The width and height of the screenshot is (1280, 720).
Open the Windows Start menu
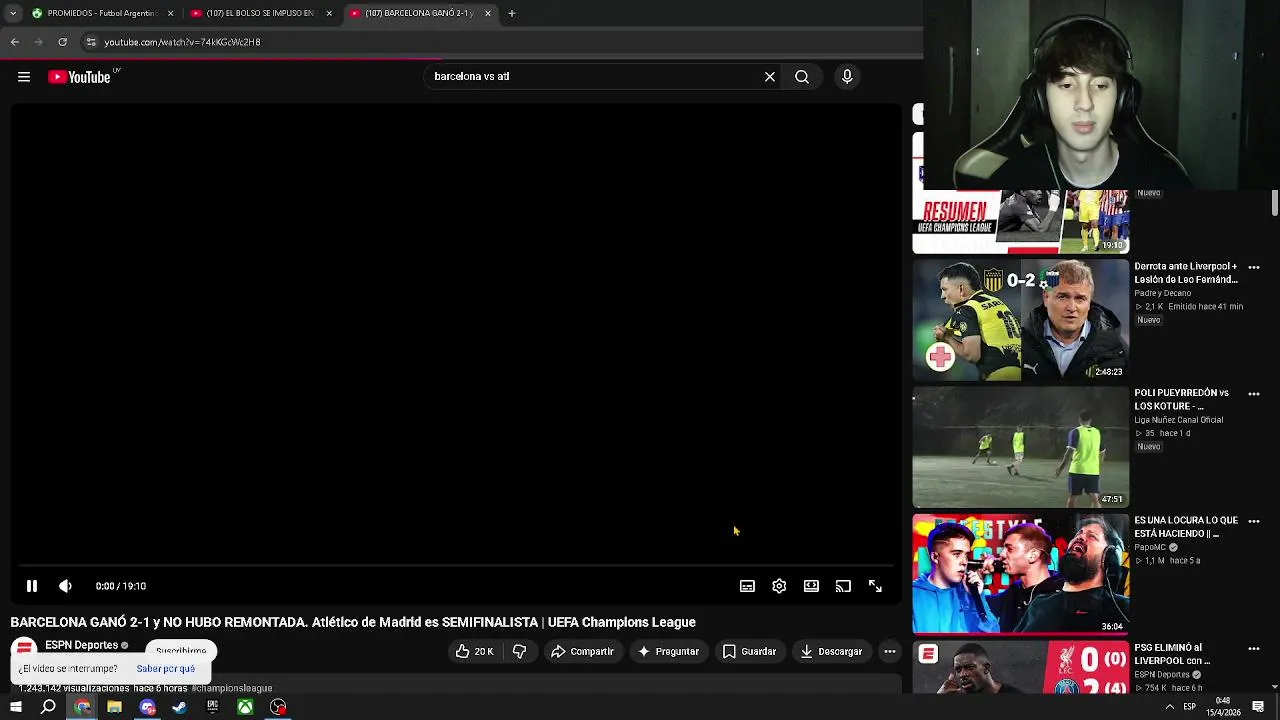[x=15, y=707]
